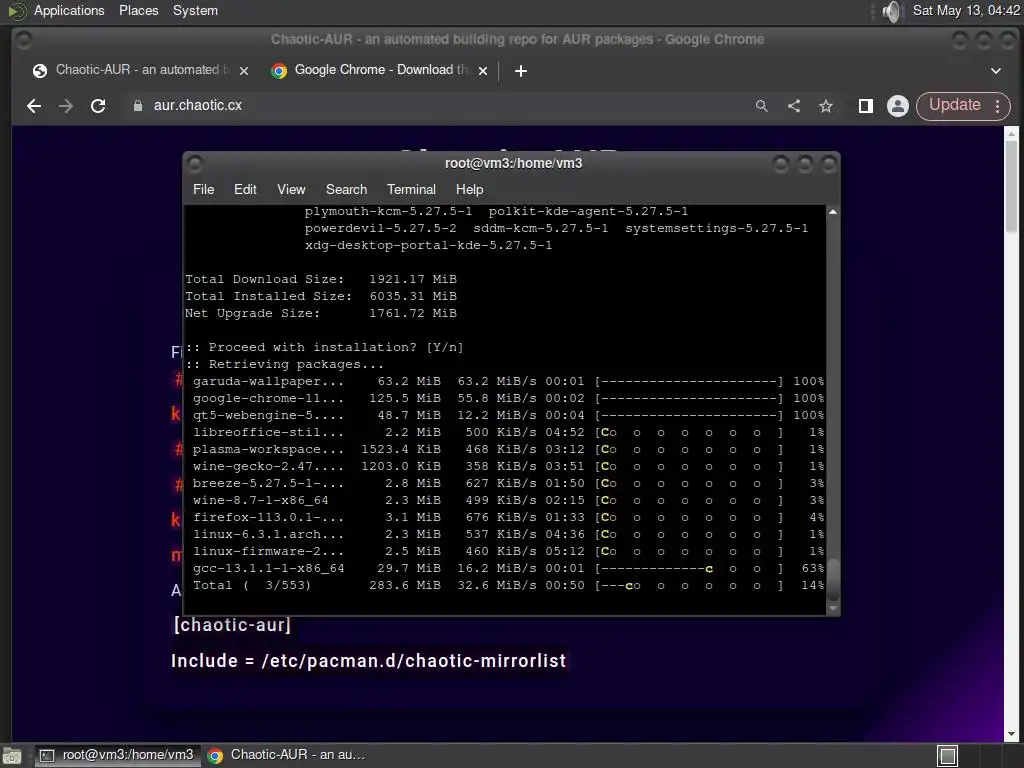Image resolution: width=1024 pixels, height=768 pixels.
Task: Click 'Proceed with installation?' prompt line
Action: (x=324, y=347)
